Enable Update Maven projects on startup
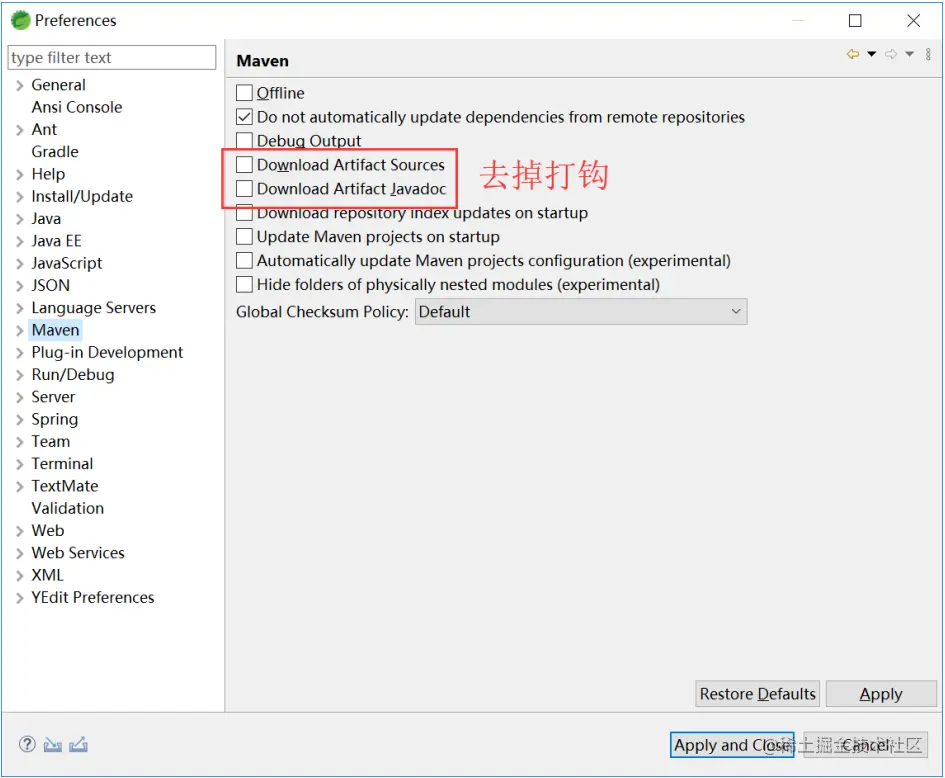 (x=244, y=236)
